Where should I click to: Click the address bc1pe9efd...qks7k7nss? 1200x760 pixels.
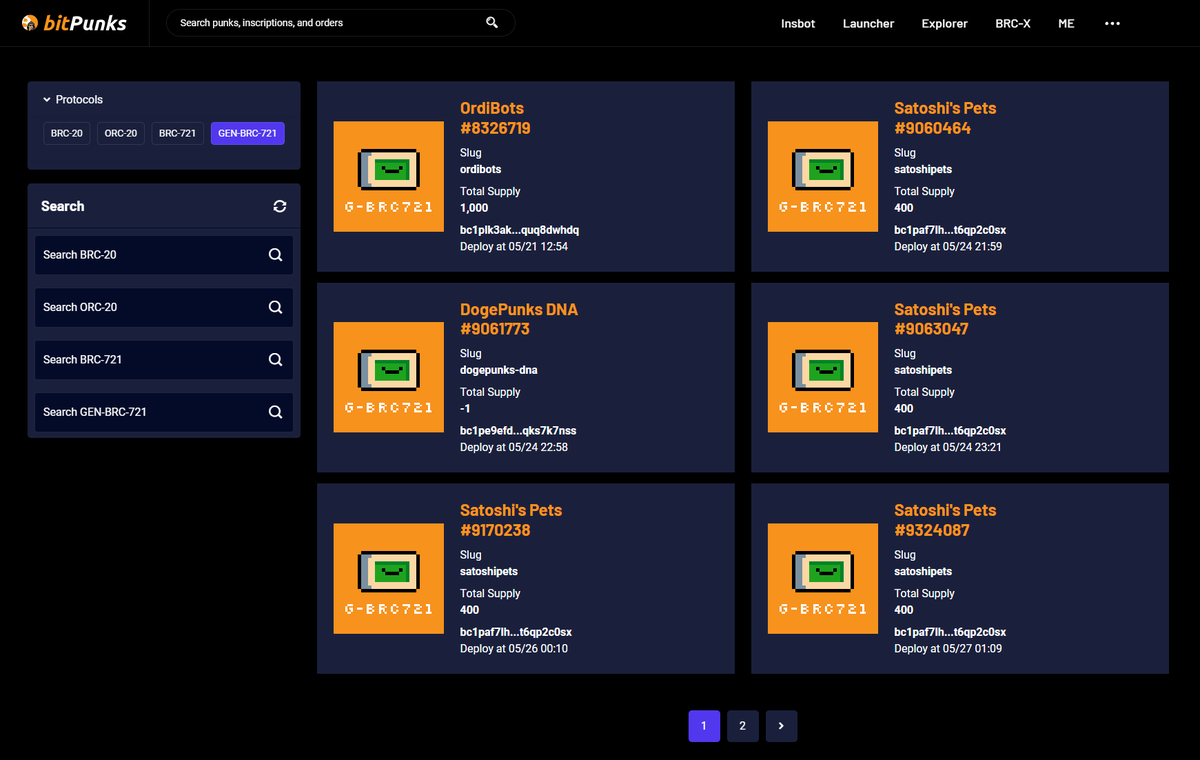pyautogui.click(x=518, y=431)
